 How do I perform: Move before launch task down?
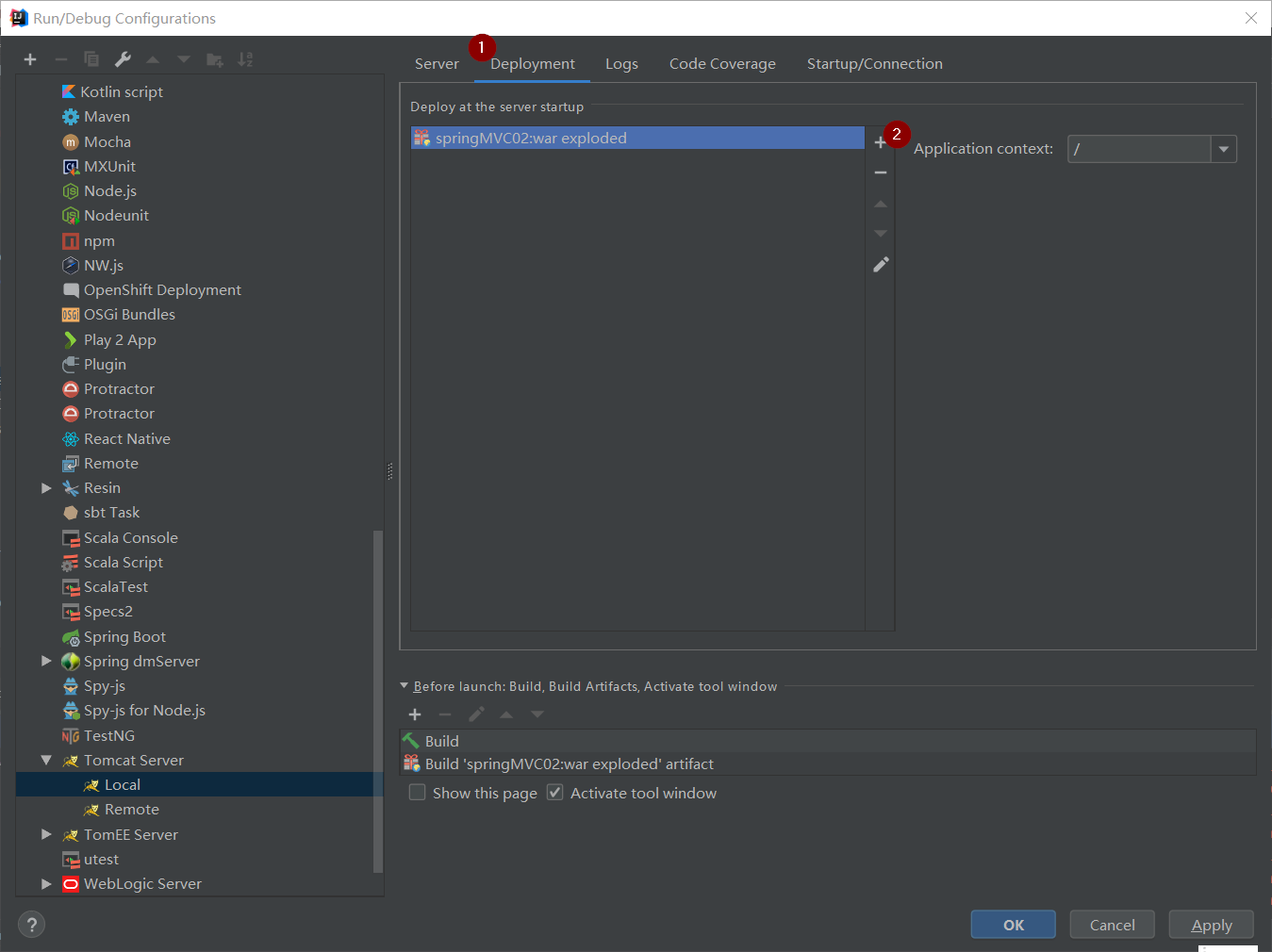[x=537, y=714]
